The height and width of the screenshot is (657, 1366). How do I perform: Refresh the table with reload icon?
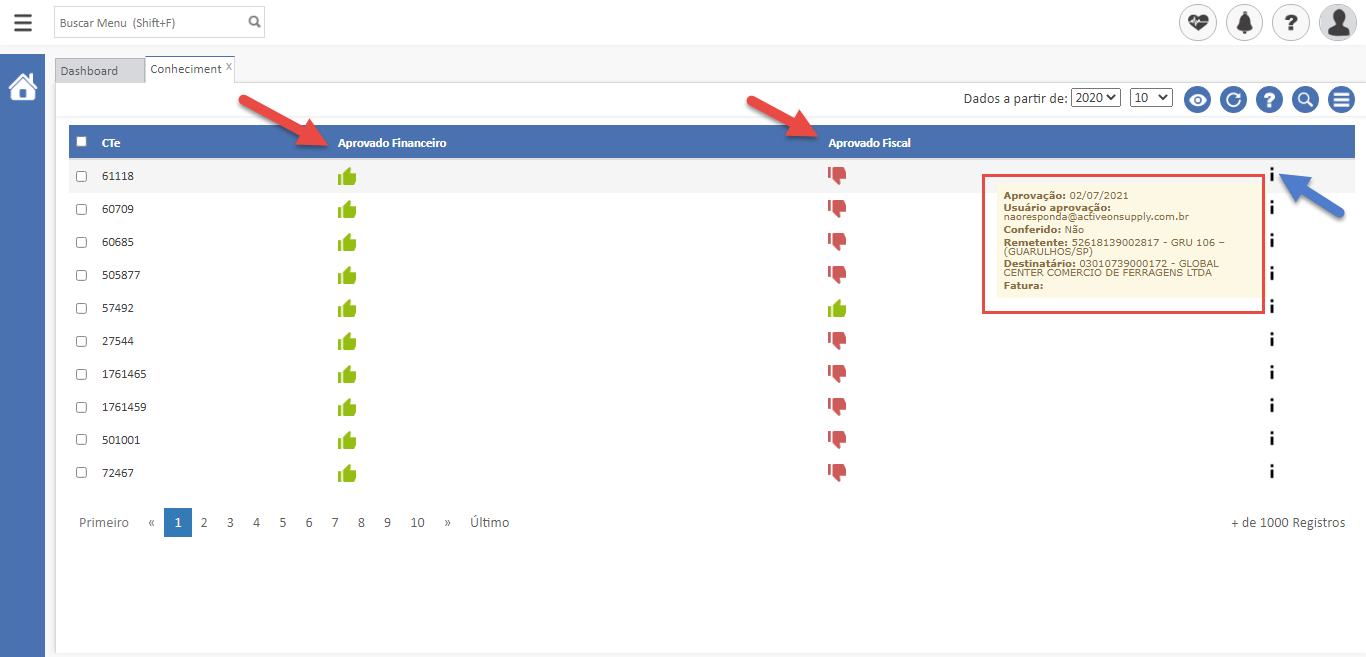point(1234,99)
